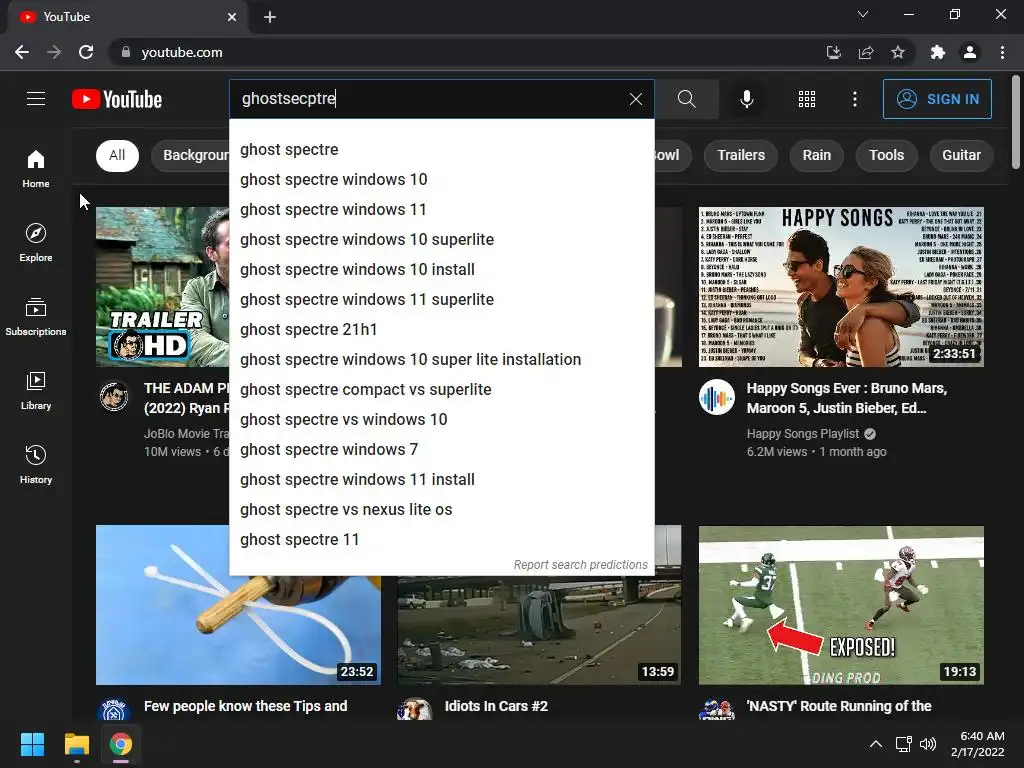Choose suggestion 'ghost spectre 21h1'
This screenshot has width=1024, height=768.
pos(442,330)
